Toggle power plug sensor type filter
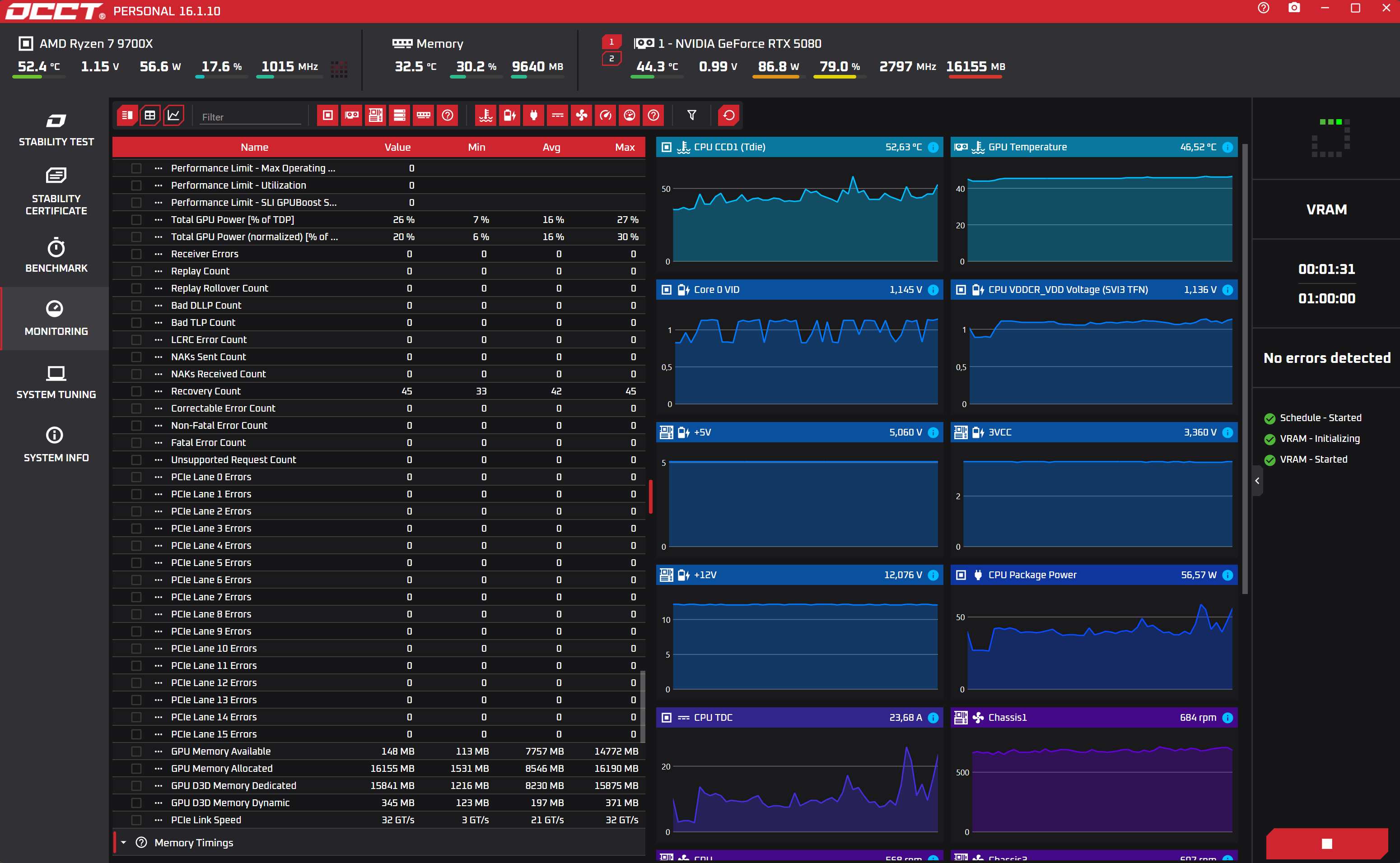Image resolution: width=1400 pixels, height=863 pixels. point(534,115)
